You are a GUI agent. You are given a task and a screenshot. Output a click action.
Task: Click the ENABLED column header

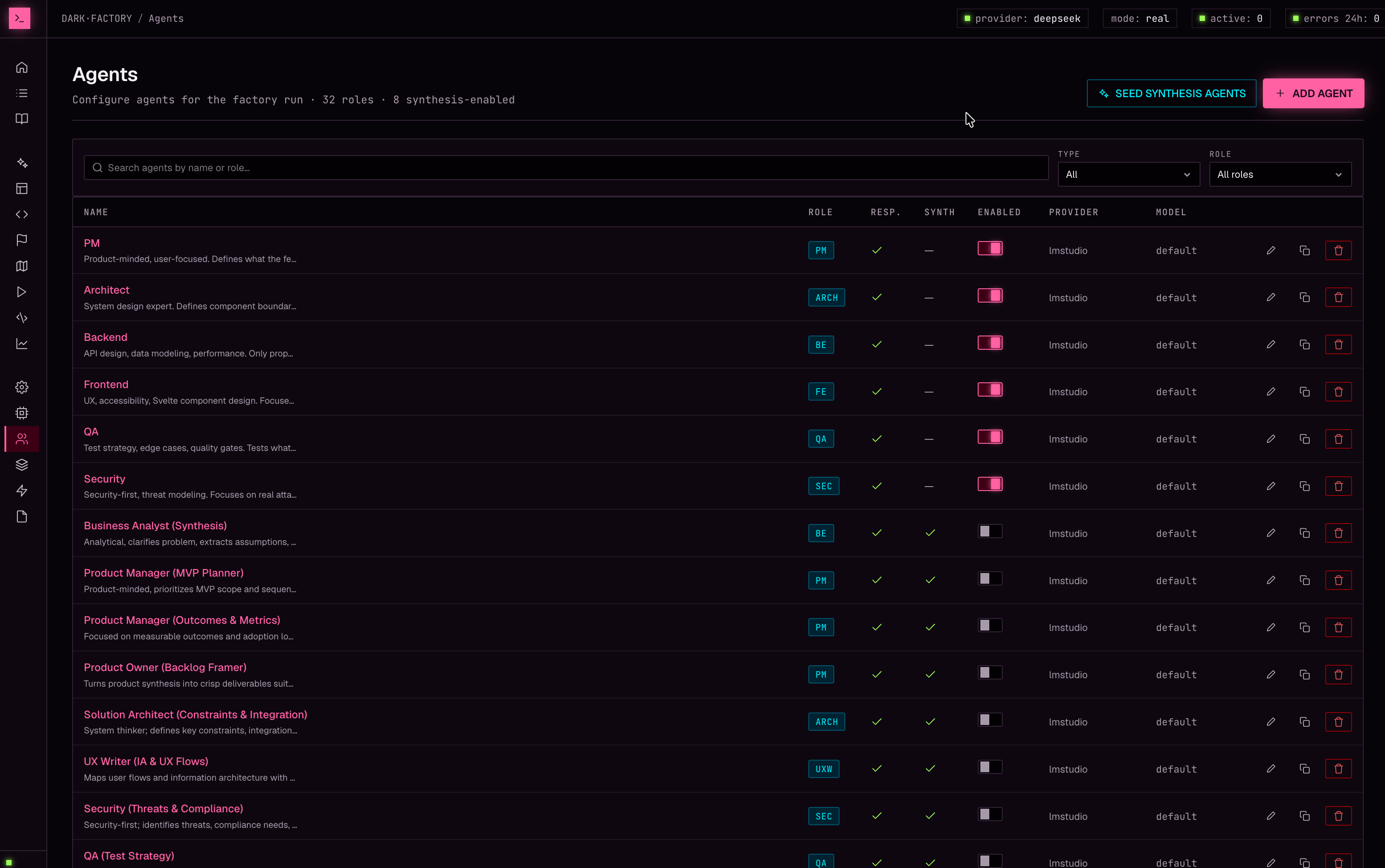999,212
